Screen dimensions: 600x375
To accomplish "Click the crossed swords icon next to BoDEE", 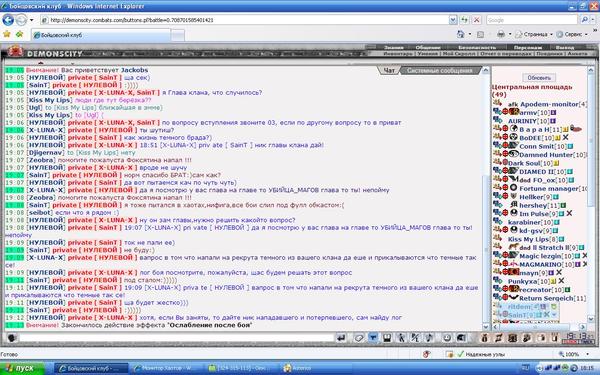I will point(565,137).
